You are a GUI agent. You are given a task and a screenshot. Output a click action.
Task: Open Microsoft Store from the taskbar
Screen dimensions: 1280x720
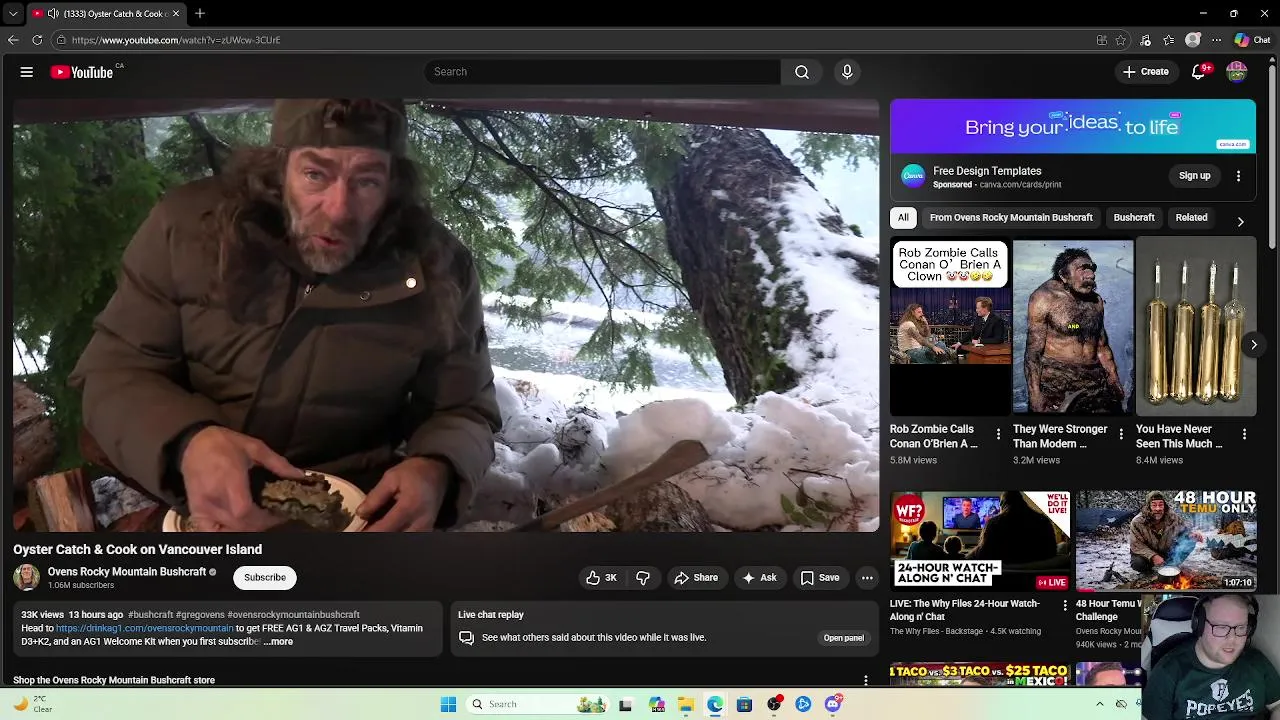(x=744, y=704)
